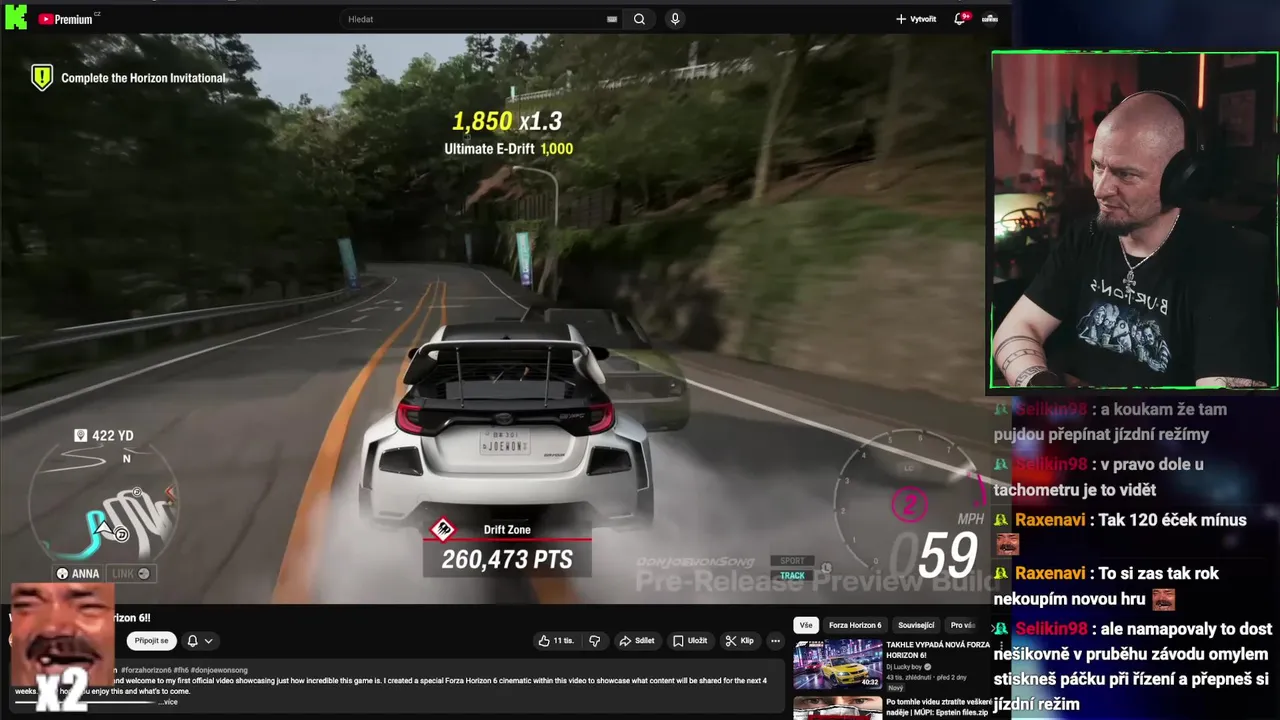Open the notifications bell in header

[960, 19]
